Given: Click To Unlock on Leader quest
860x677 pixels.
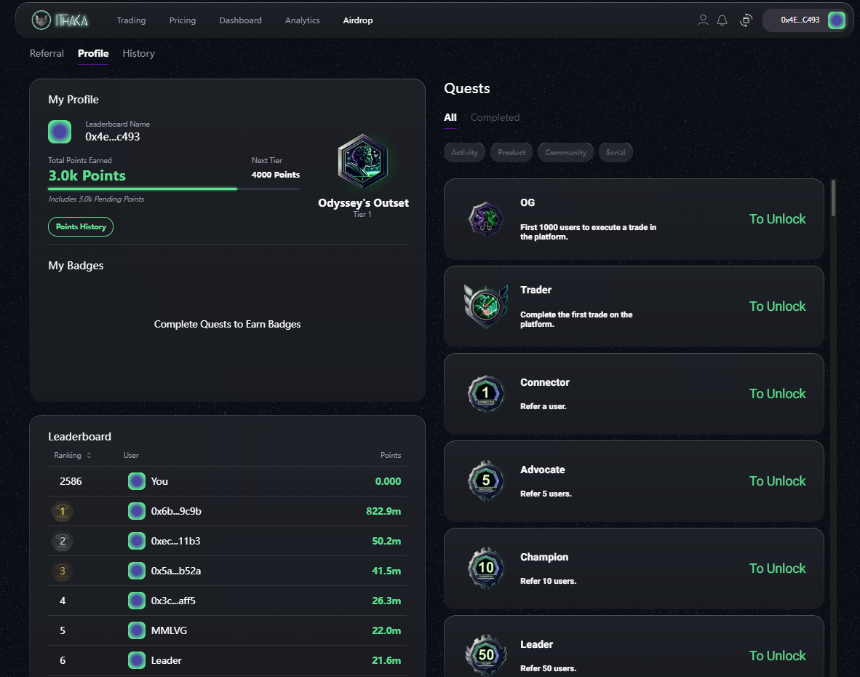Looking at the screenshot, I should pos(777,655).
